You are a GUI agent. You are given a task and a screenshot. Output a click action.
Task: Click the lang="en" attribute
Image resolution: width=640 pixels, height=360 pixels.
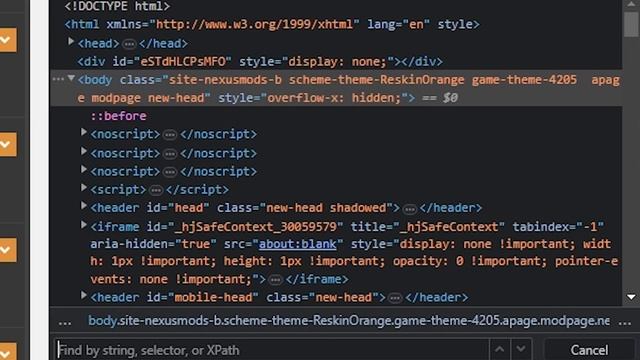[x=398, y=24]
